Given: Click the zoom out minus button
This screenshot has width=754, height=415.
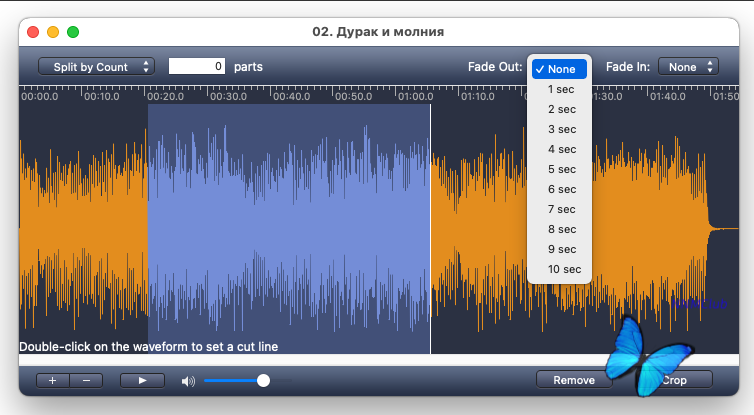Looking at the screenshot, I should pyautogui.click(x=86, y=380).
